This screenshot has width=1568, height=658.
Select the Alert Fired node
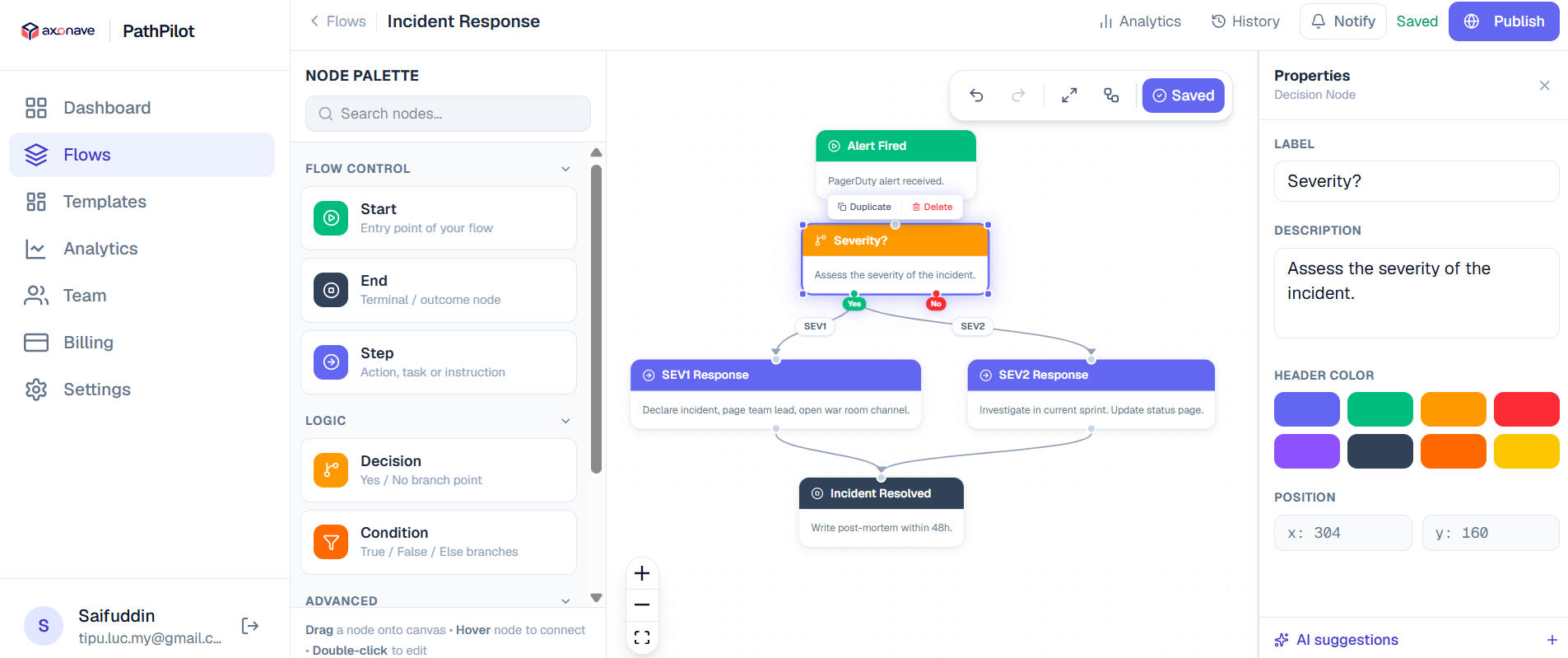[x=896, y=164]
